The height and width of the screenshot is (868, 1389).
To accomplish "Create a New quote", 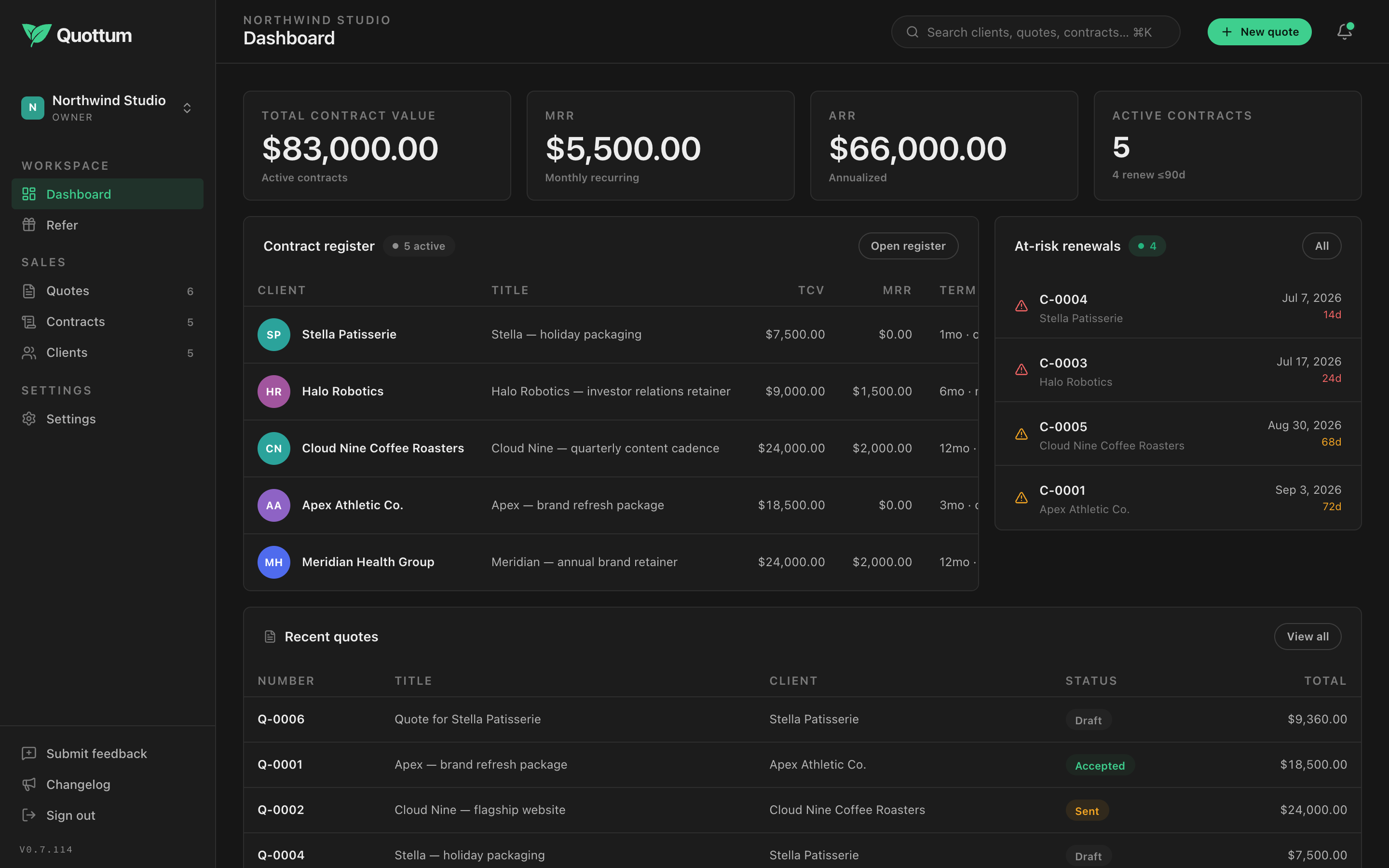I will point(1259,31).
